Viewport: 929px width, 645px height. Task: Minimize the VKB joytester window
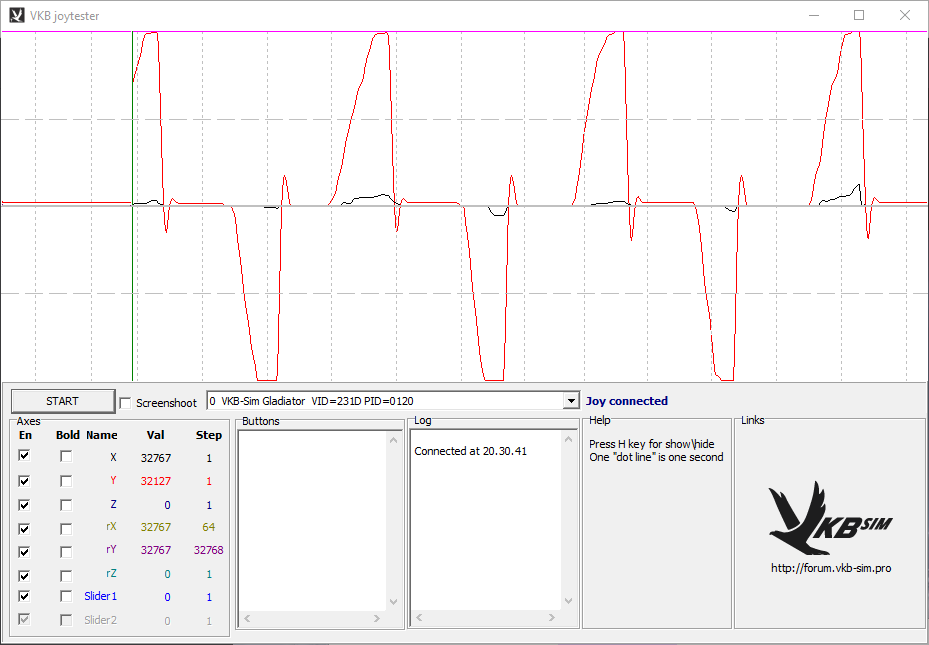(x=813, y=15)
